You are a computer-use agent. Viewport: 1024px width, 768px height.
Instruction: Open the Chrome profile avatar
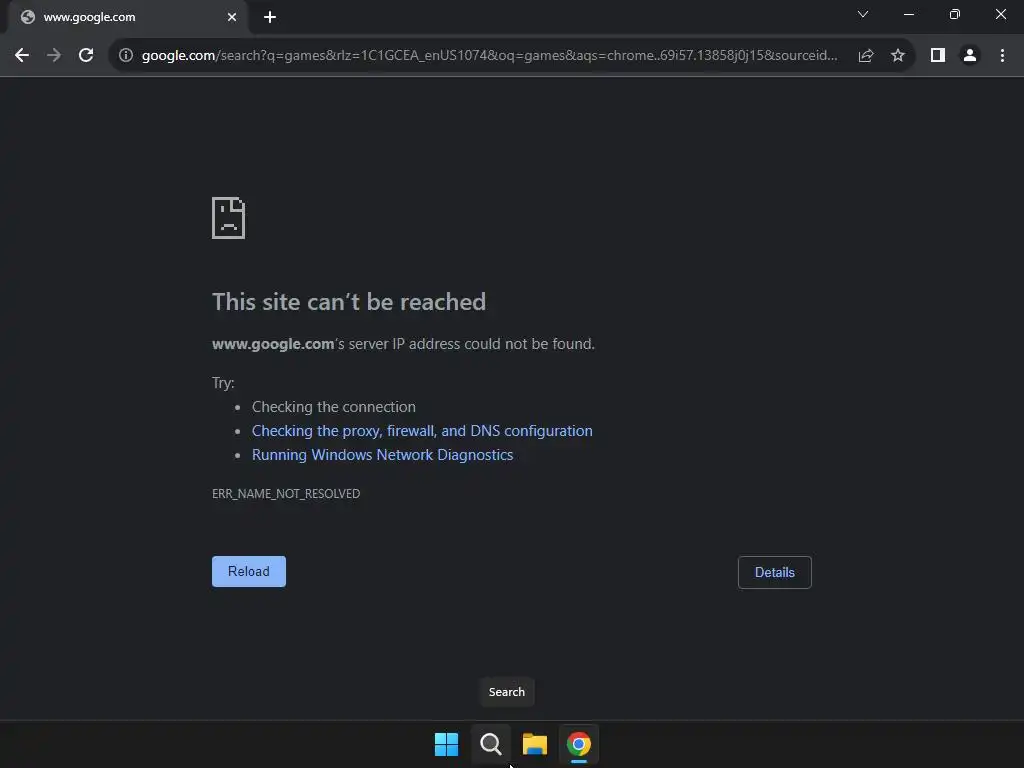coord(970,56)
